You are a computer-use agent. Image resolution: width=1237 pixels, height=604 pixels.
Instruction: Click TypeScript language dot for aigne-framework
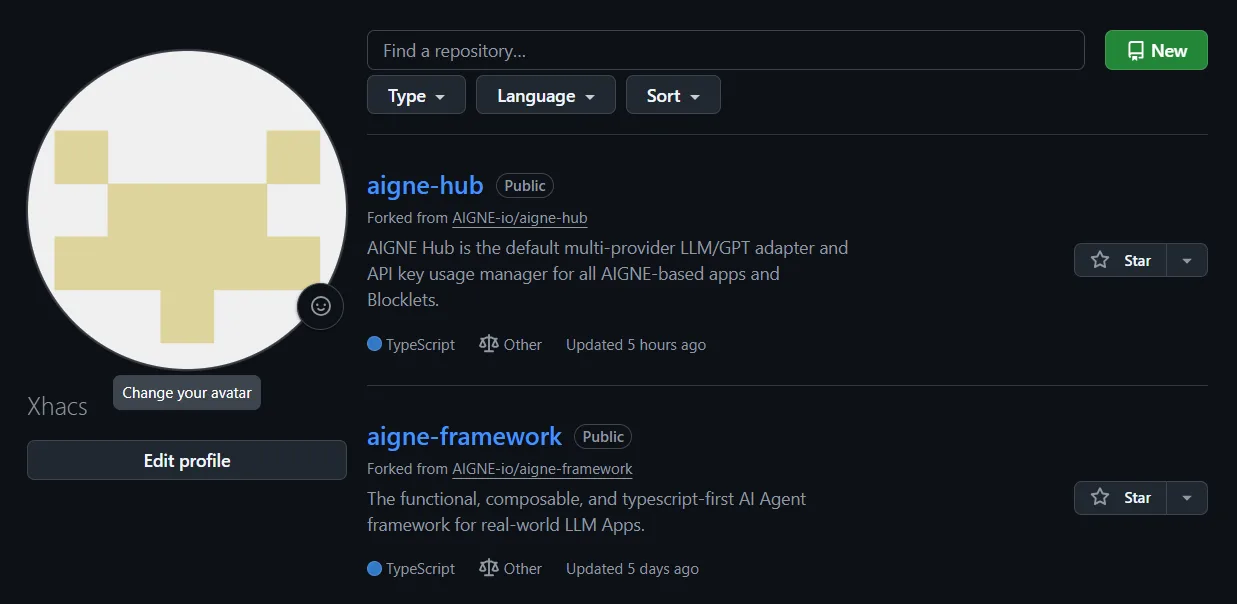click(x=374, y=568)
